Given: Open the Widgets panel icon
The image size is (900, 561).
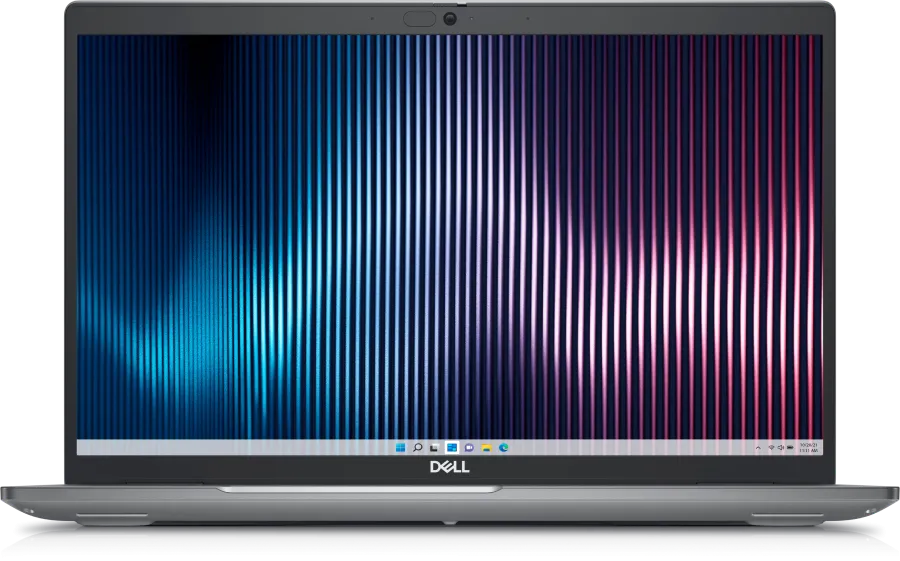Looking at the screenshot, I should click(x=452, y=447).
